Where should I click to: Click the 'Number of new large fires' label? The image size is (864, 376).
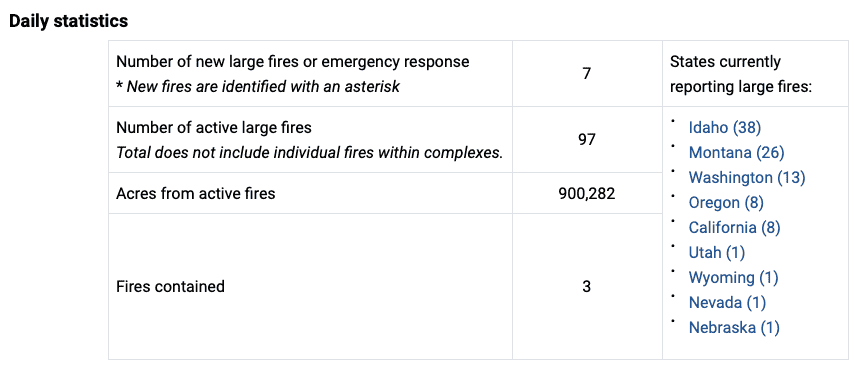click(x=293, y=62)
